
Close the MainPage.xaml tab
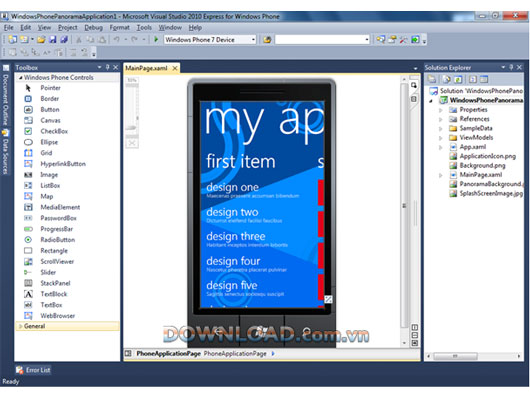click(x=175, y=68)
